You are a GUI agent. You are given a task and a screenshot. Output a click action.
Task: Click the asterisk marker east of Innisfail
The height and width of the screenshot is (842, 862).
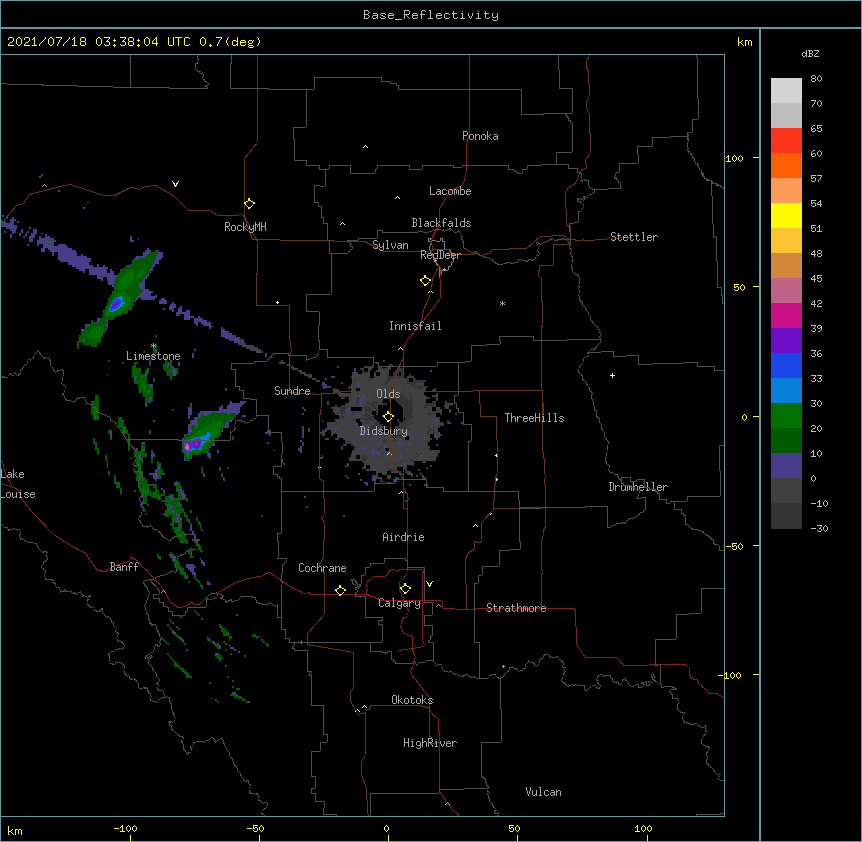[x=502, y=303]
